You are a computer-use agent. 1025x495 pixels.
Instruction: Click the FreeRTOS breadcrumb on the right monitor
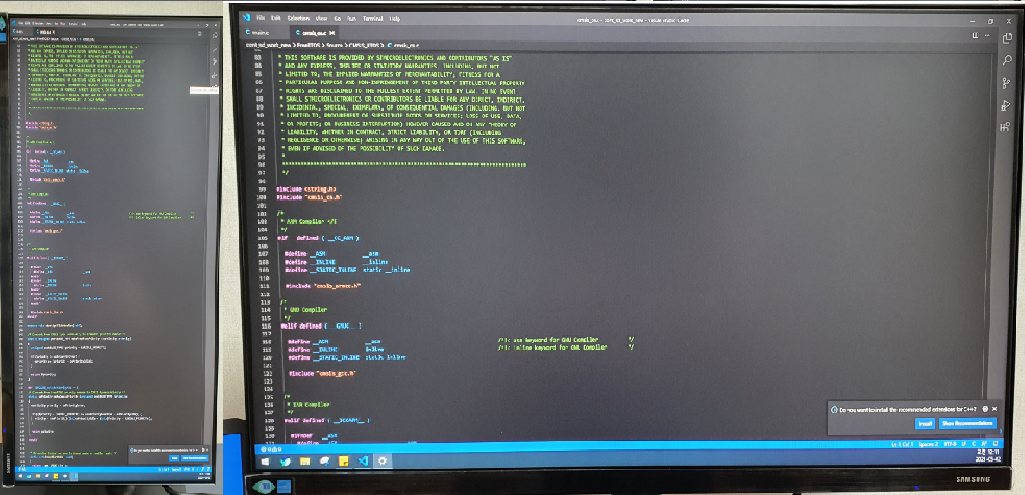click(309, 46)
